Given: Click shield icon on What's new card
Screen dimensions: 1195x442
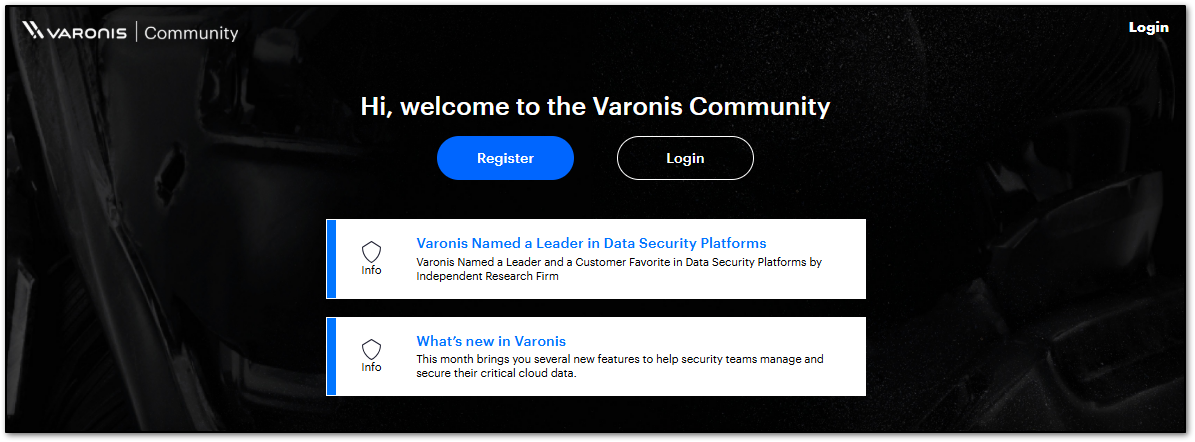Looking at the screenshot, I should click(372, 349).
